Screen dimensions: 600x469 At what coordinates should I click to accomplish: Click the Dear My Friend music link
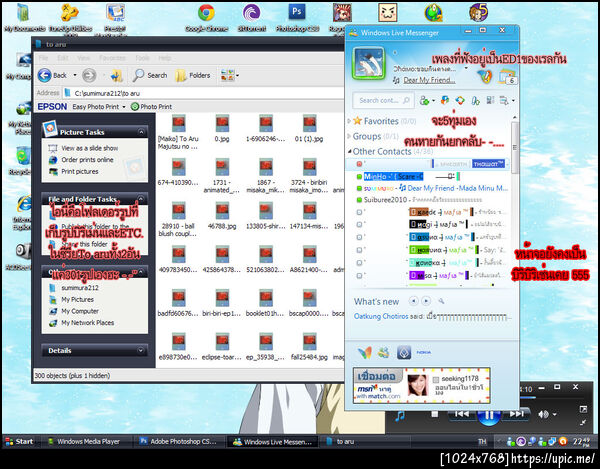click(429, 80)
